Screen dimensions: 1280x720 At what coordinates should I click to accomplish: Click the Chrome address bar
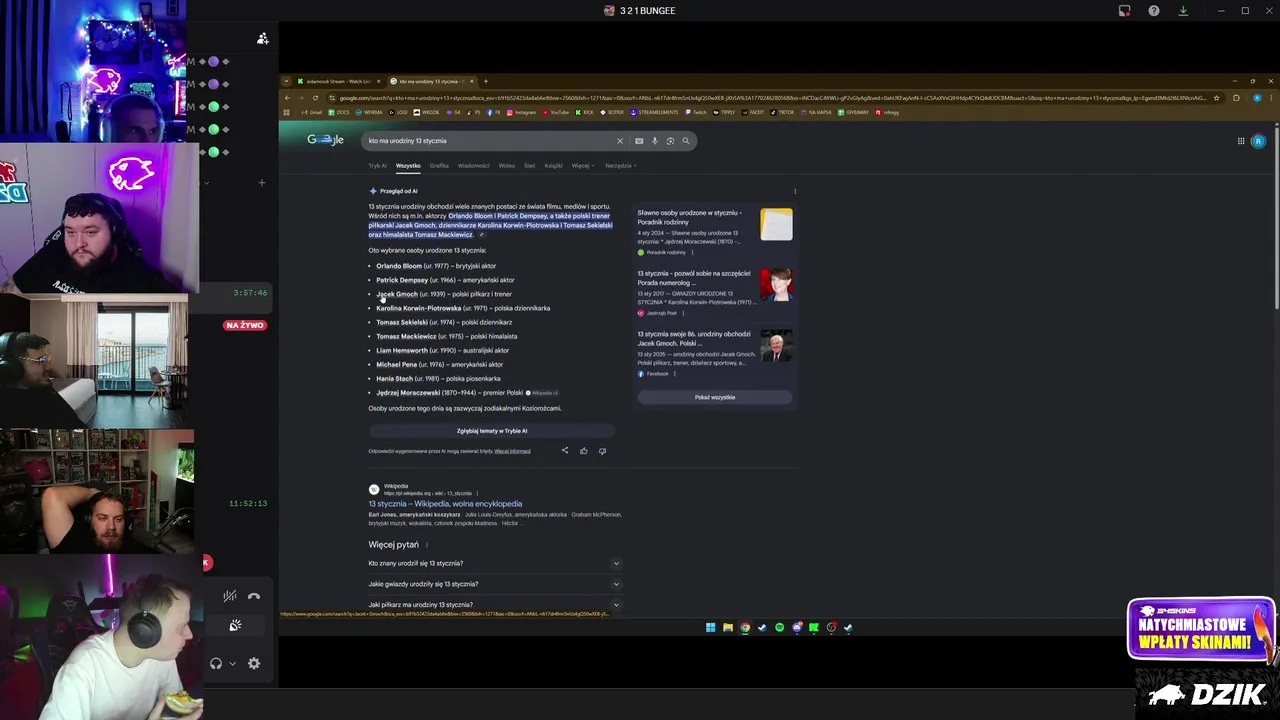tap(770, 98)
